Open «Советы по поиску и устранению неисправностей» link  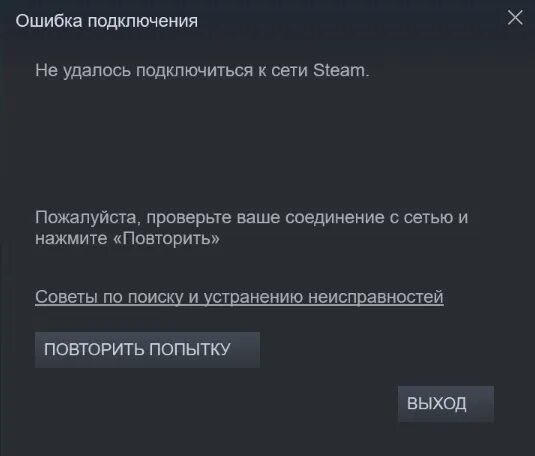click(239, 297)
